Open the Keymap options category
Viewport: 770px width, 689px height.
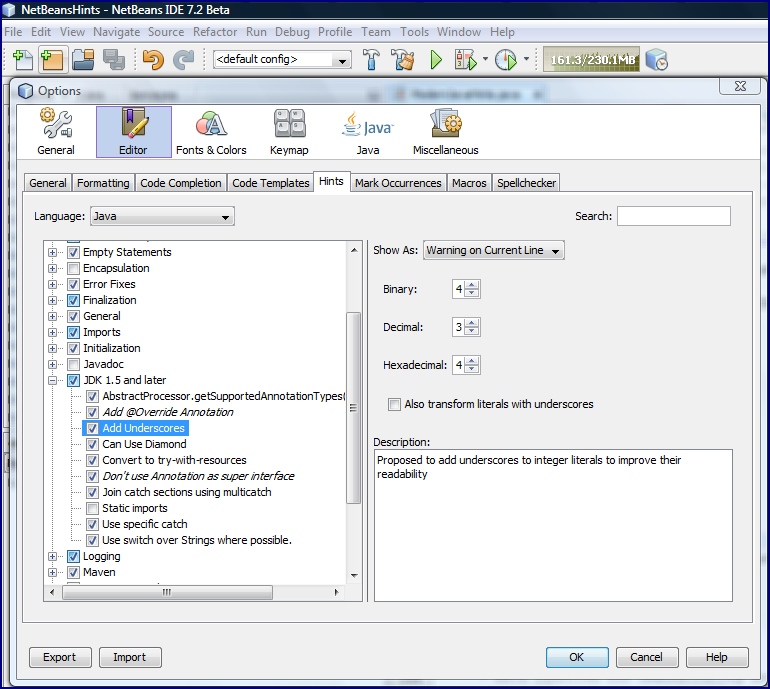[289, 132]
